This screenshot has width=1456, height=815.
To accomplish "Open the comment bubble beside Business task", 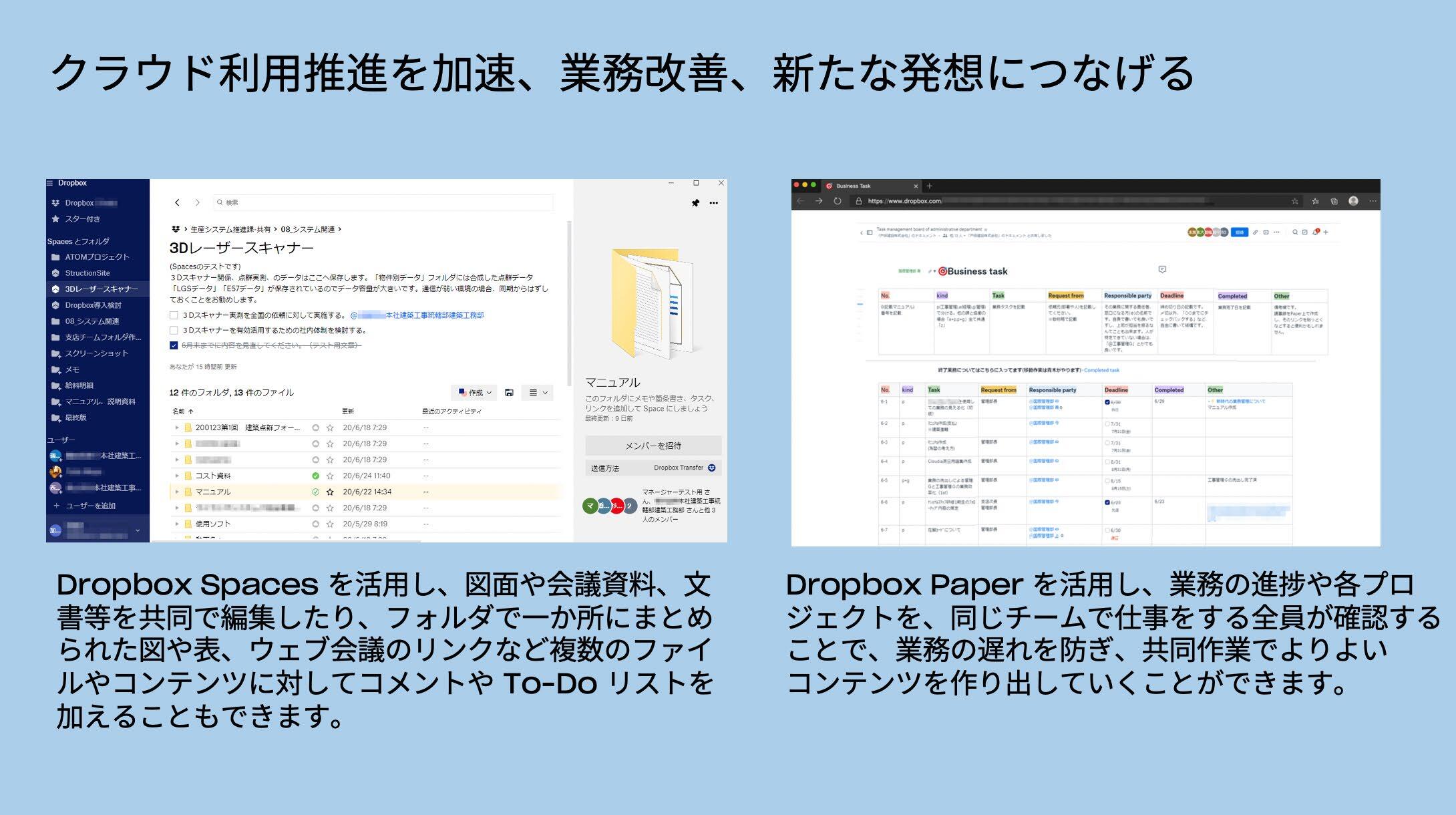I will [1162, 269].
